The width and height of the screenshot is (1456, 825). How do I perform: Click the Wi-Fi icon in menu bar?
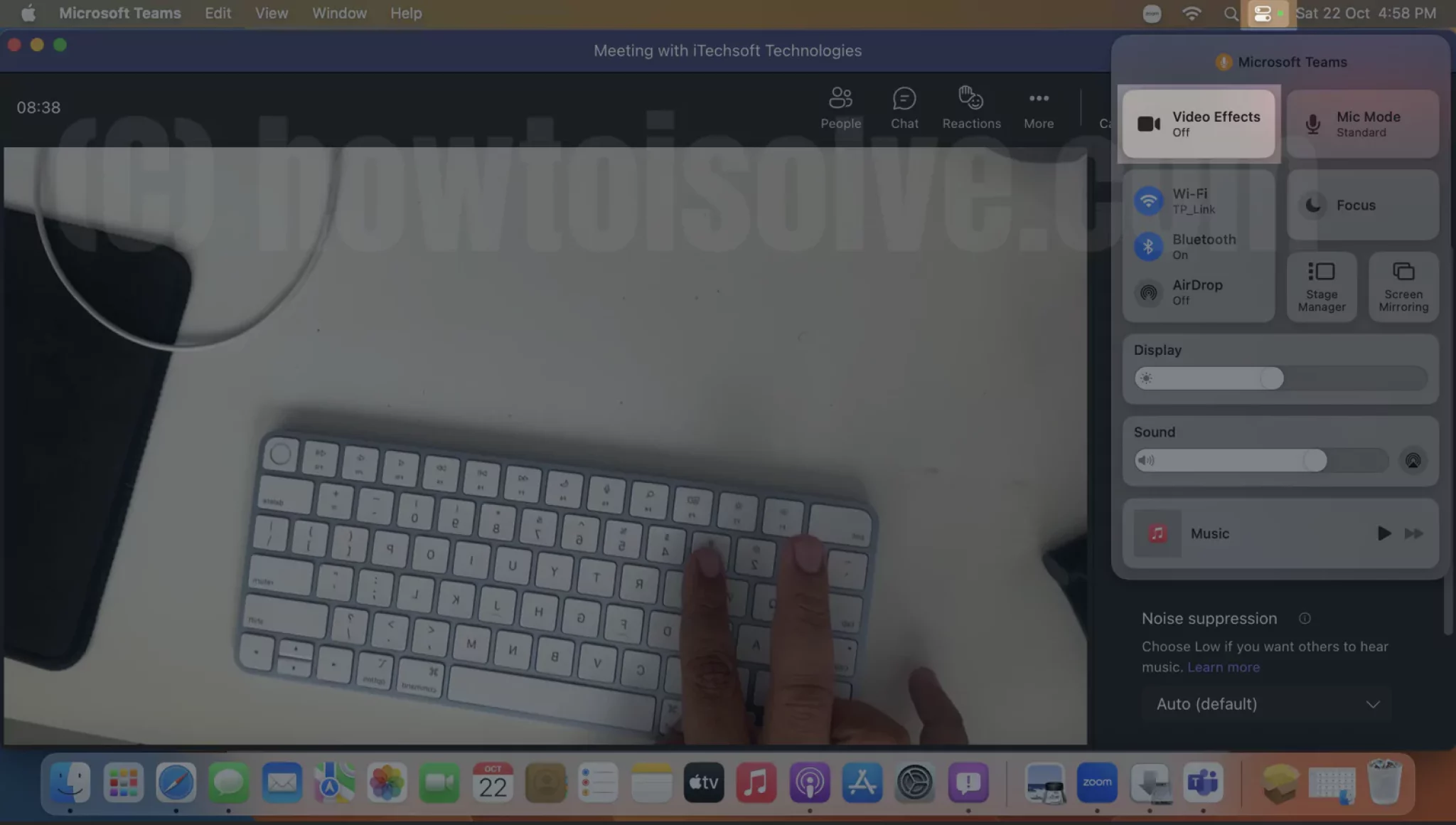tap(1192, 13)
